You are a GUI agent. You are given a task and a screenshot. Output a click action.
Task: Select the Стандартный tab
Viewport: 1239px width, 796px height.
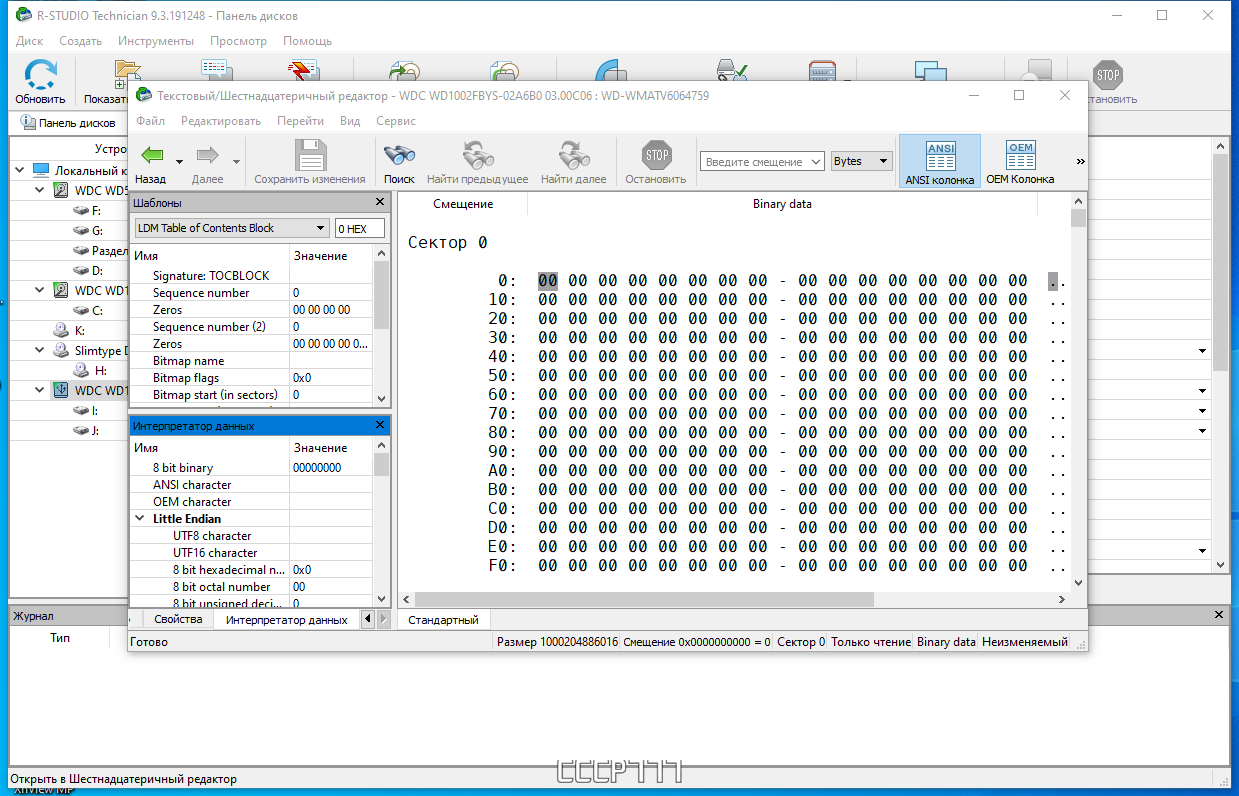click(443, 620)
